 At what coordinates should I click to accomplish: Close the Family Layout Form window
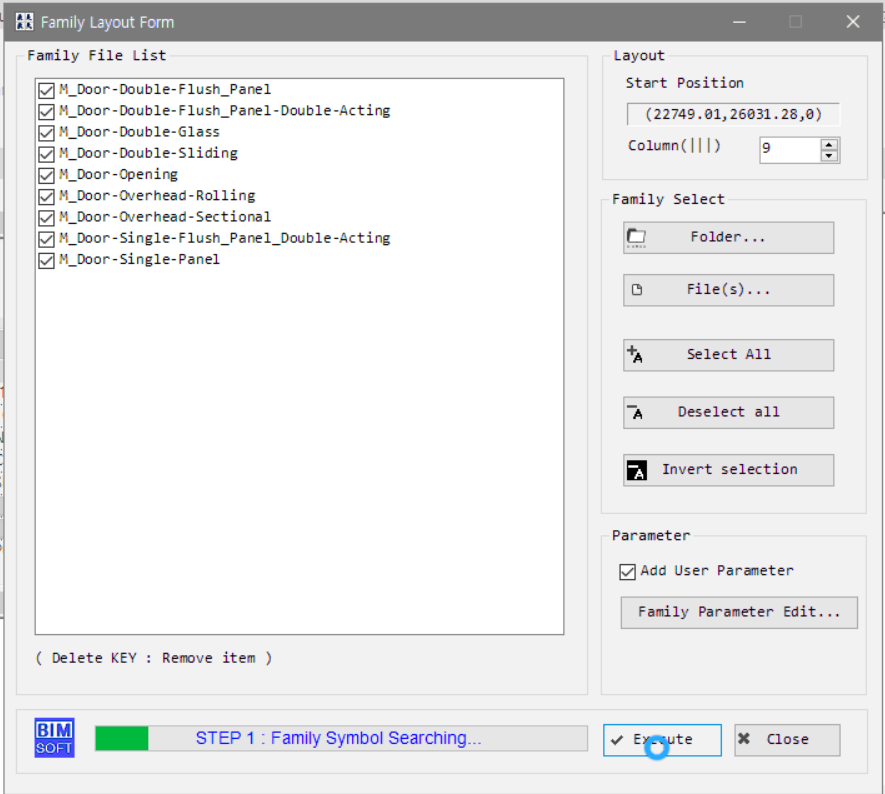point(853,22)
